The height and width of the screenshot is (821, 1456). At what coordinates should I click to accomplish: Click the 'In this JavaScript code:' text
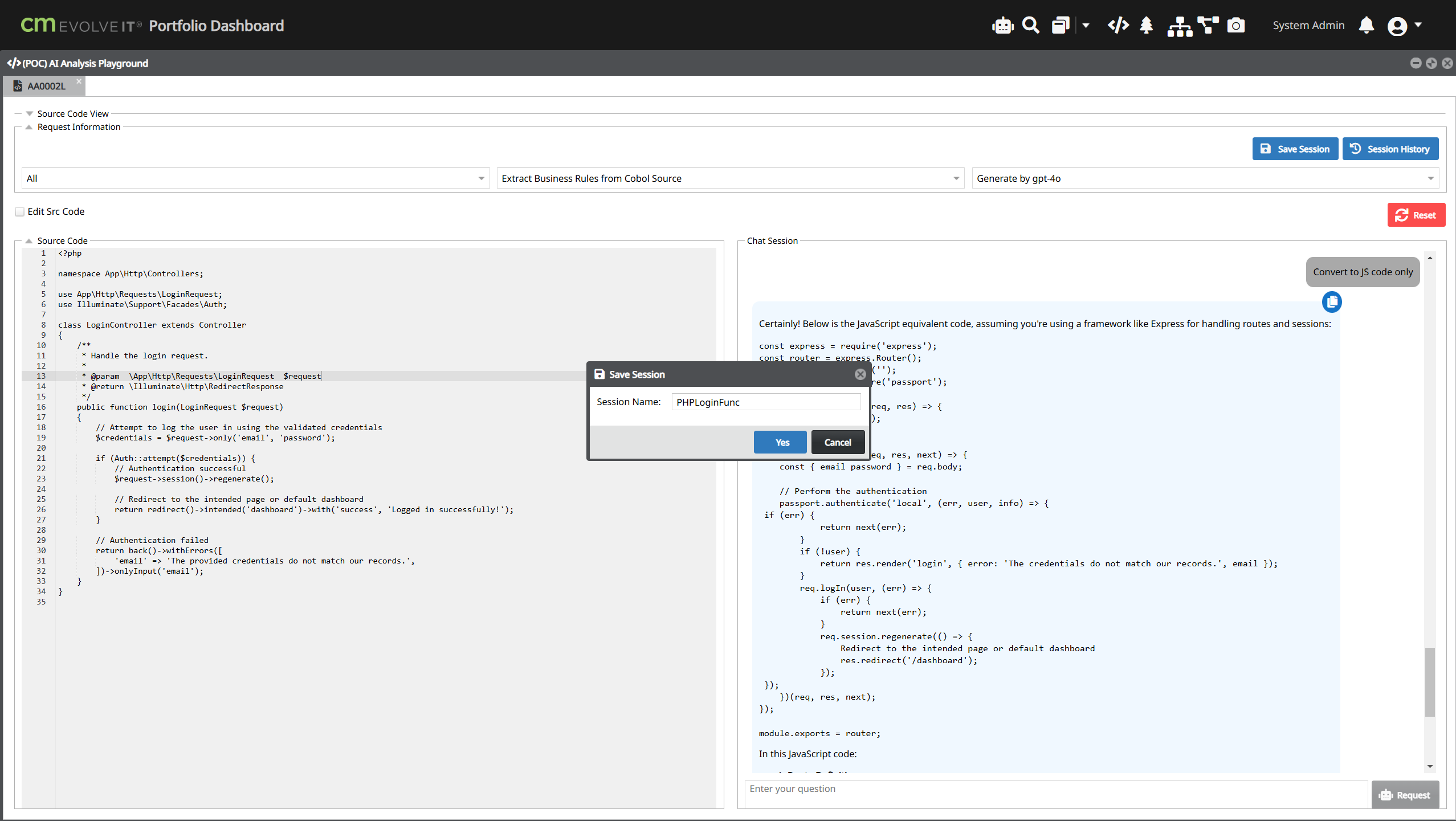[807, 754]
